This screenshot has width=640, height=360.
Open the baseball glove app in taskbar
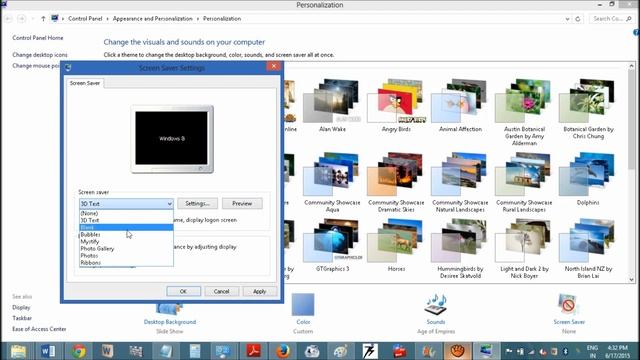click(x=458, y=351)
